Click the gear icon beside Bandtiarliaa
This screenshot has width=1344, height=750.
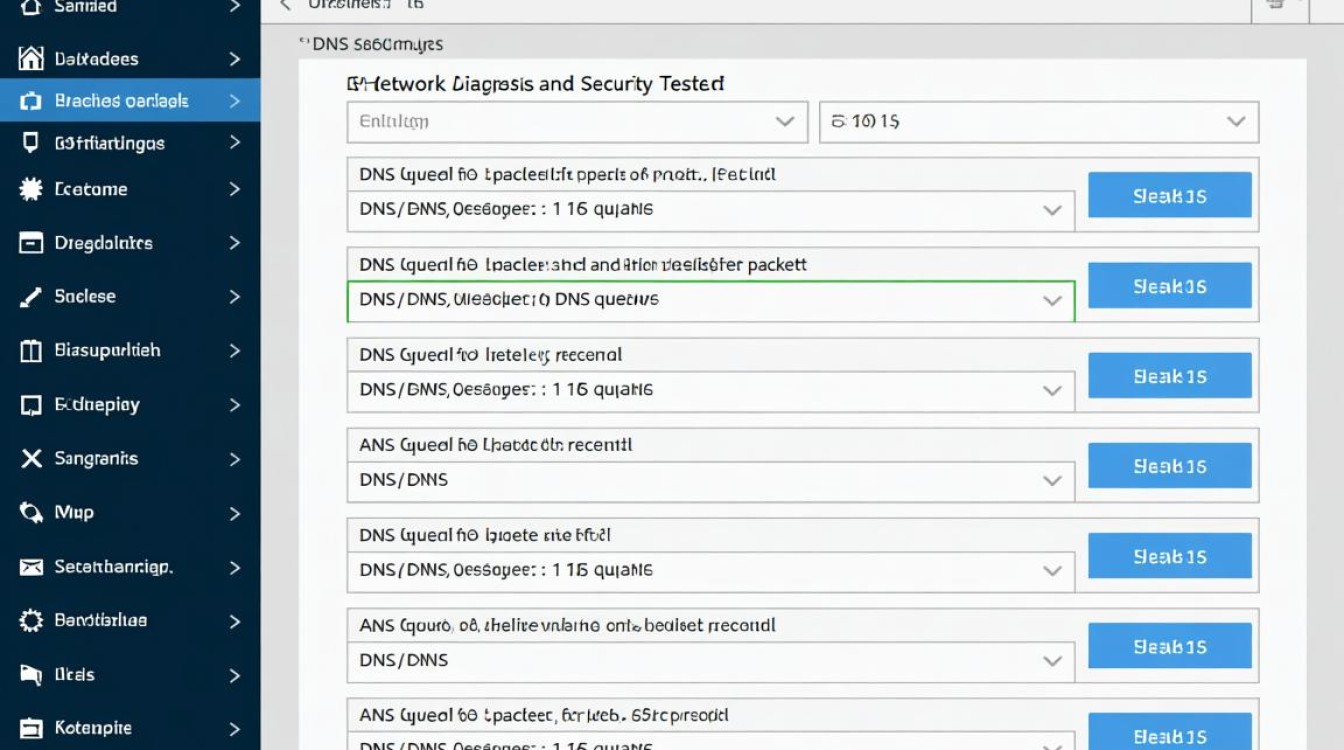[x=31, y=621]
